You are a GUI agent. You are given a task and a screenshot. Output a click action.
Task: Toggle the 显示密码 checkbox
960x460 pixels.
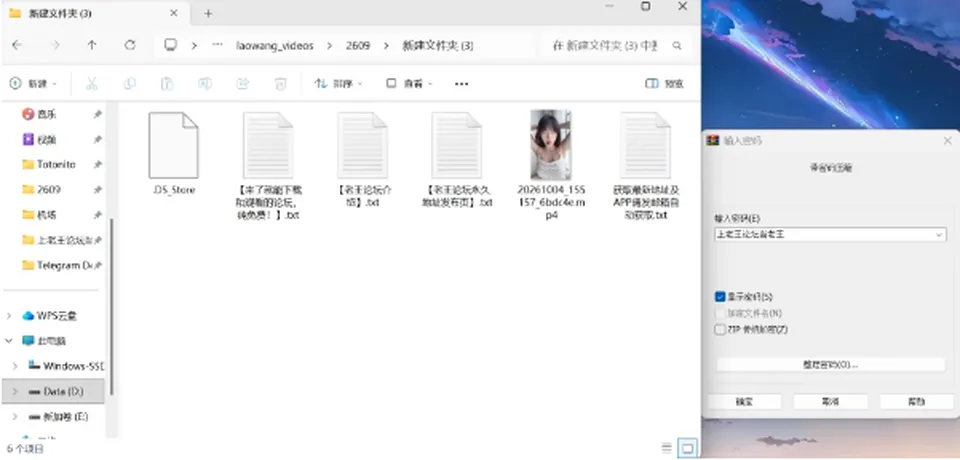[x=720, y=296]
